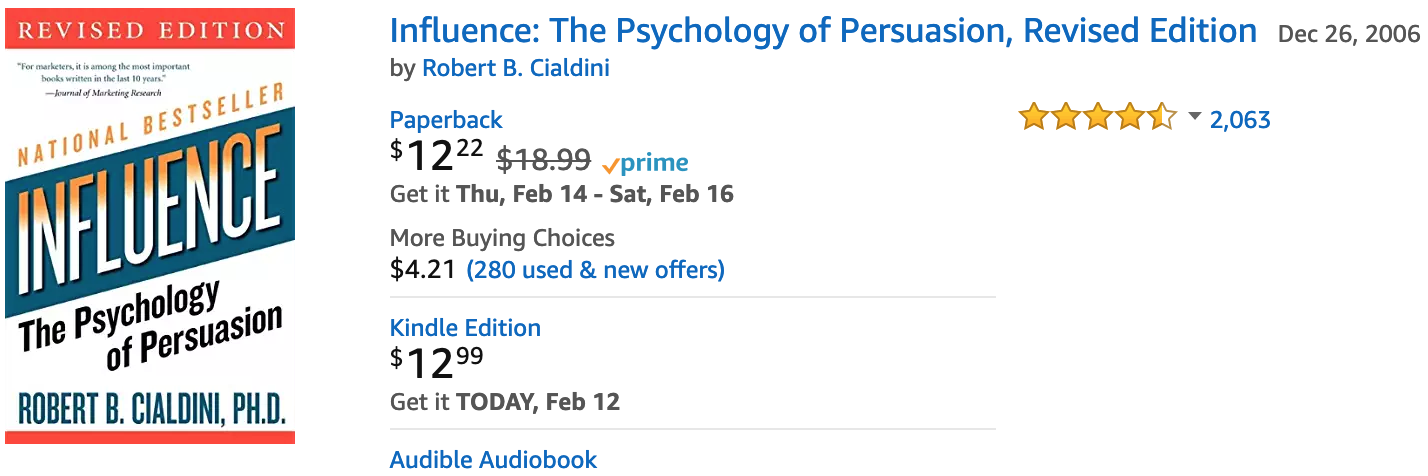Viewport: 1428px width, 476px height.
Task: Choose the Kindle Edition format
Action: click(x=465, y=328)
